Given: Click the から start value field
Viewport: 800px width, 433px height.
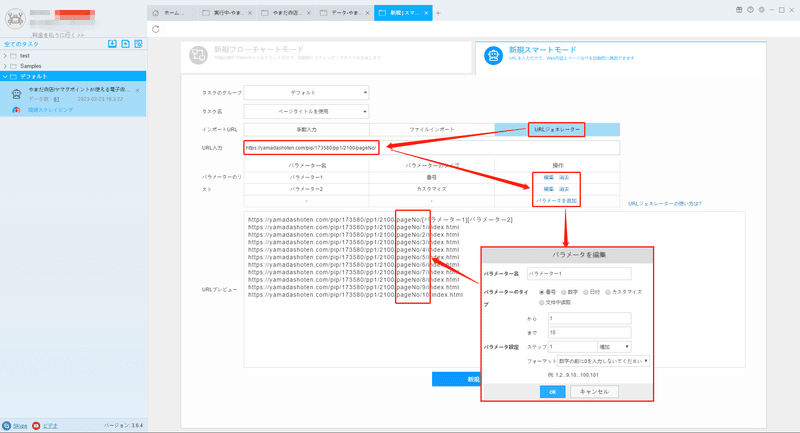Looking at the screenshot, I should (589, 318).
